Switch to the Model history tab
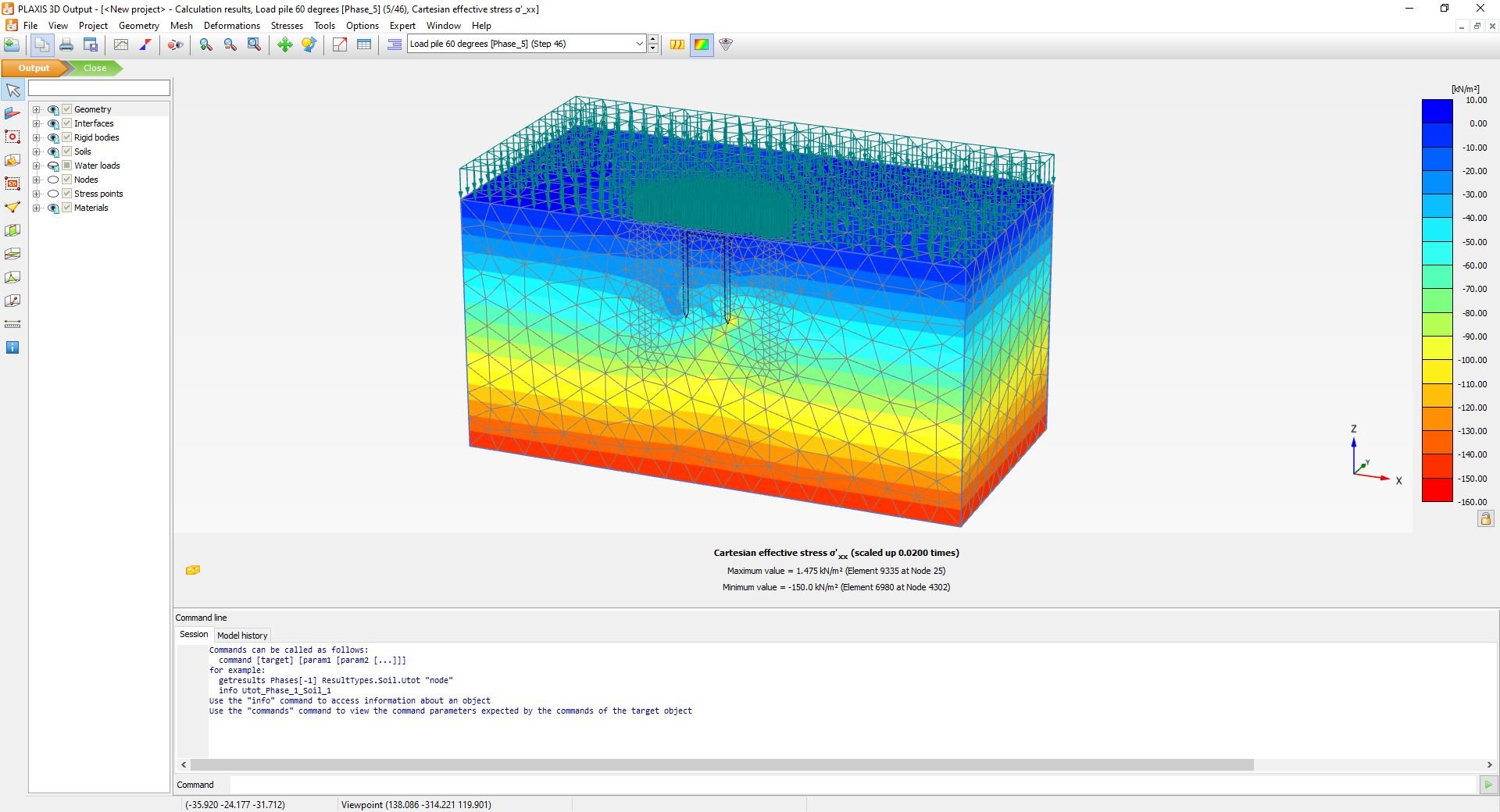The image size is (1500, 812). (x=242, y=636)
